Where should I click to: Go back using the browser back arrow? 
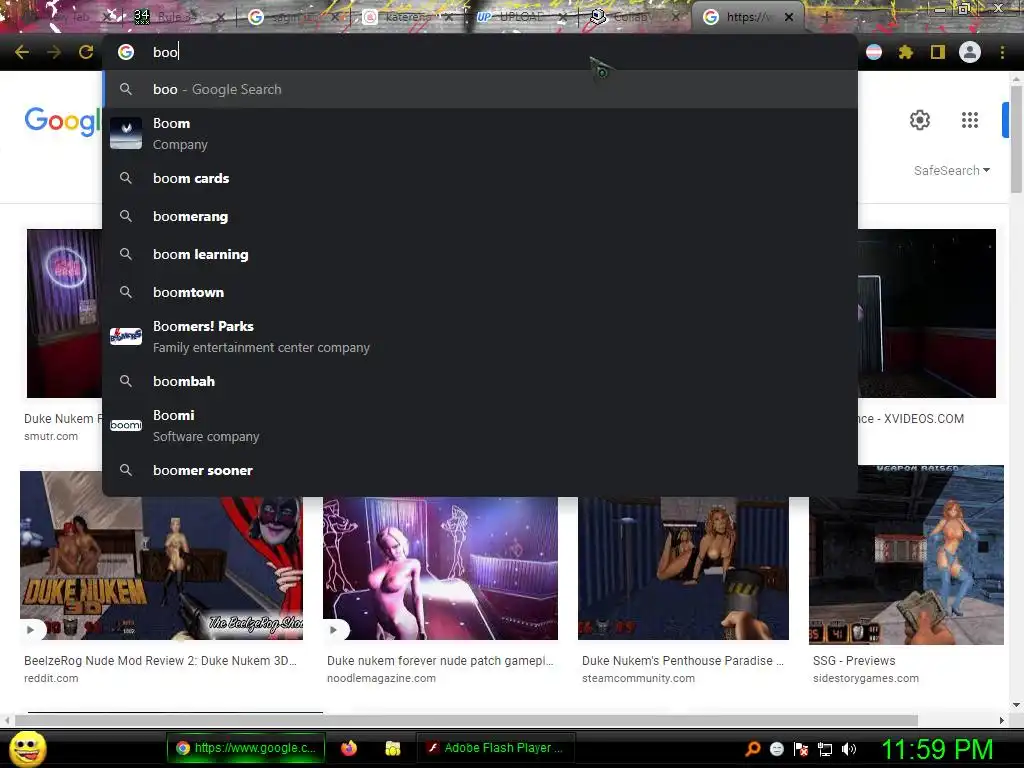click(22, 52)
